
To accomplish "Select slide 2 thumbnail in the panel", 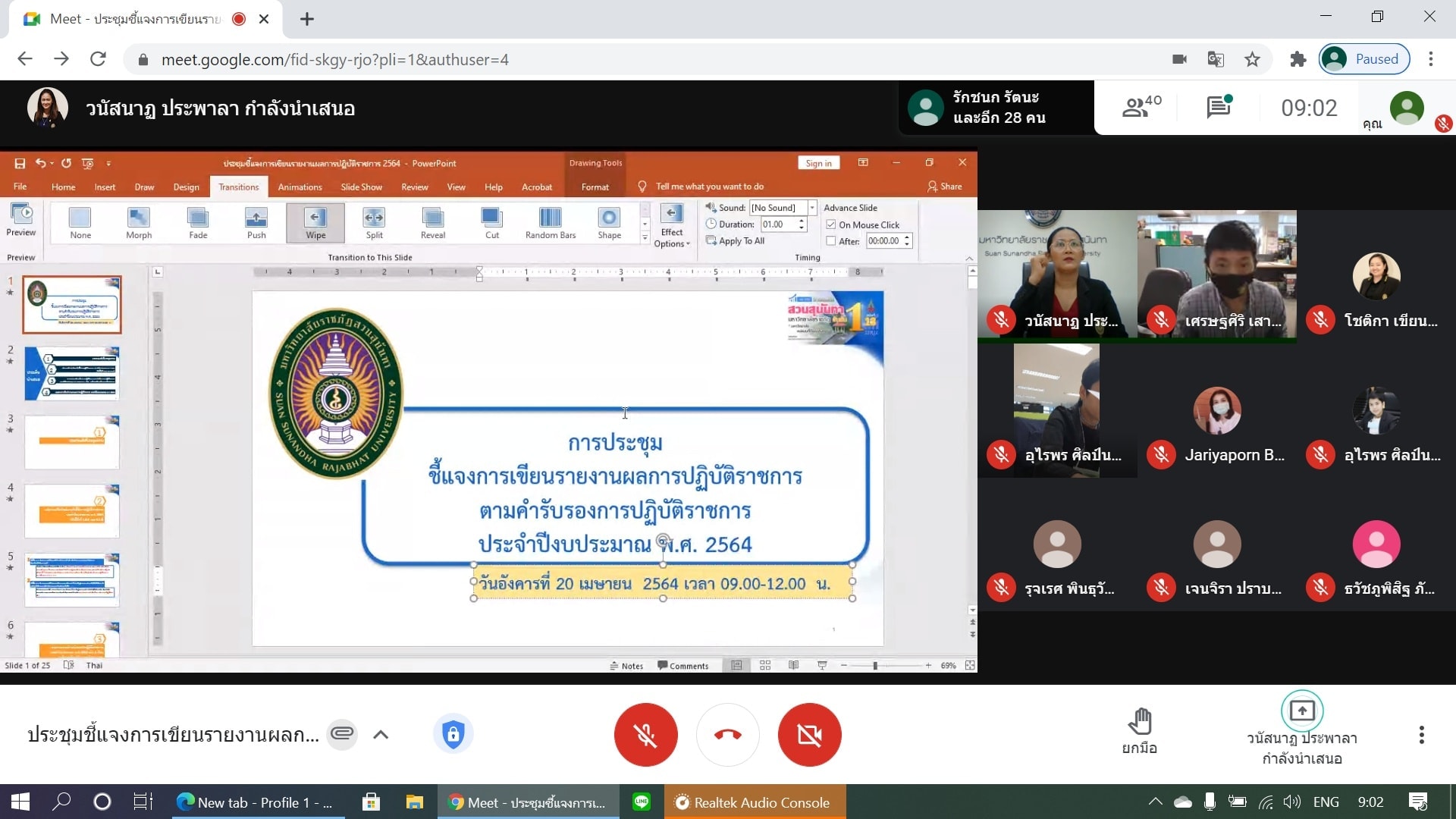I will 72,373.
